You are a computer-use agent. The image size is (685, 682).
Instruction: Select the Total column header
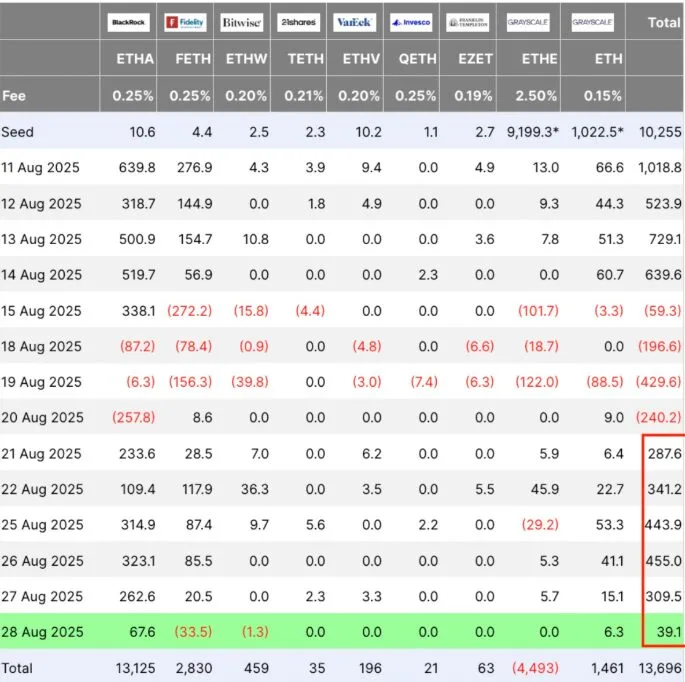tap(664, 22)
